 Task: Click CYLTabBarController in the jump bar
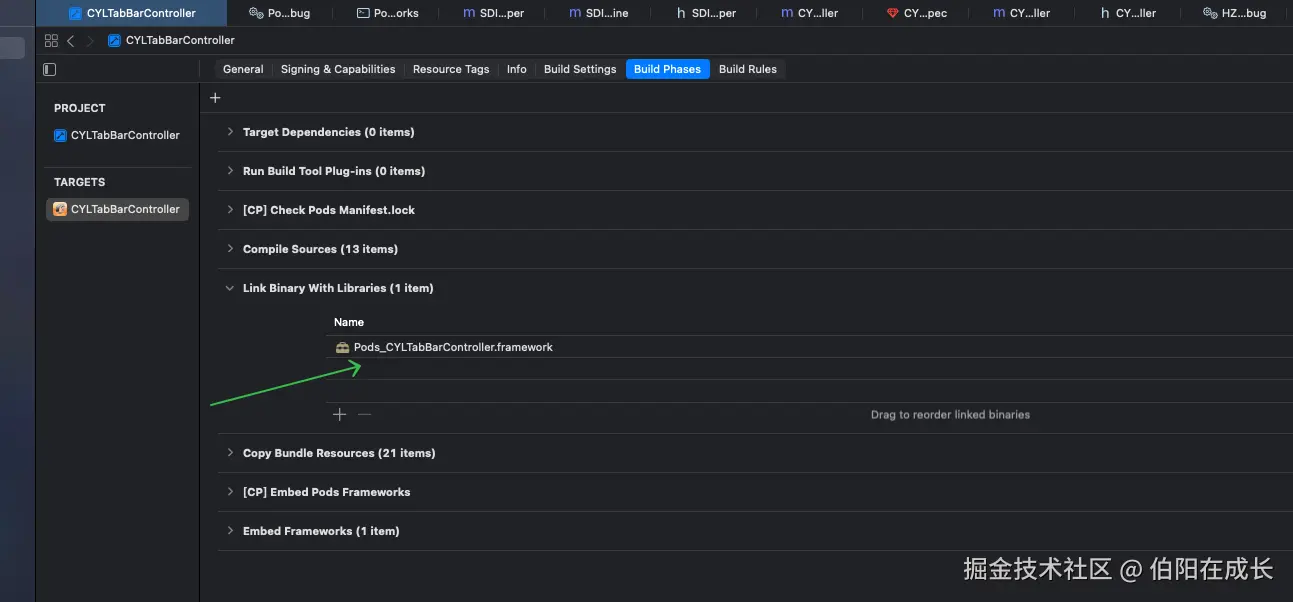[180, 41]
